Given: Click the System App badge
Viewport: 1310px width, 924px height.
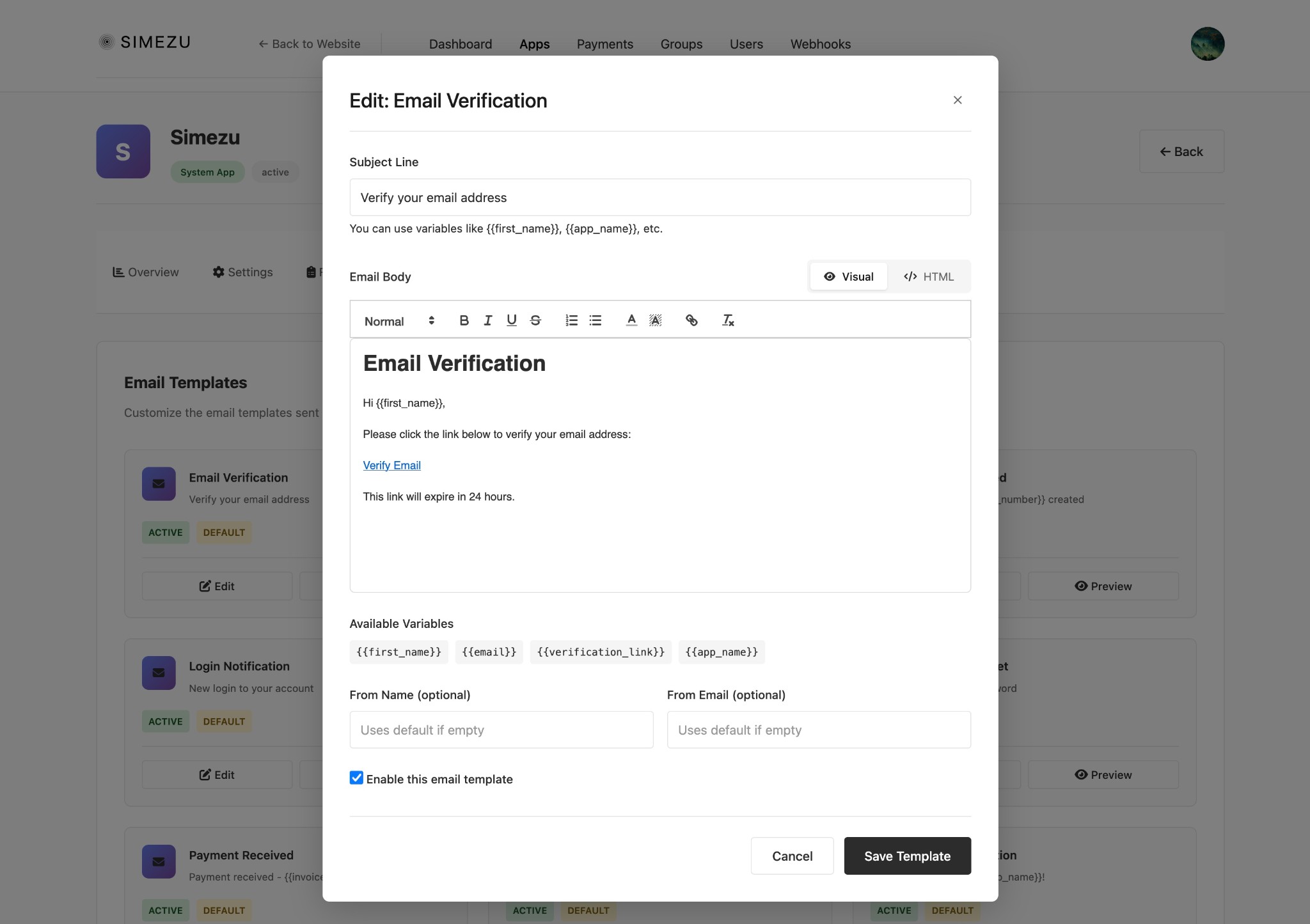Looking at the screenshot, I should pyautogui.click(x=207, y=173).
